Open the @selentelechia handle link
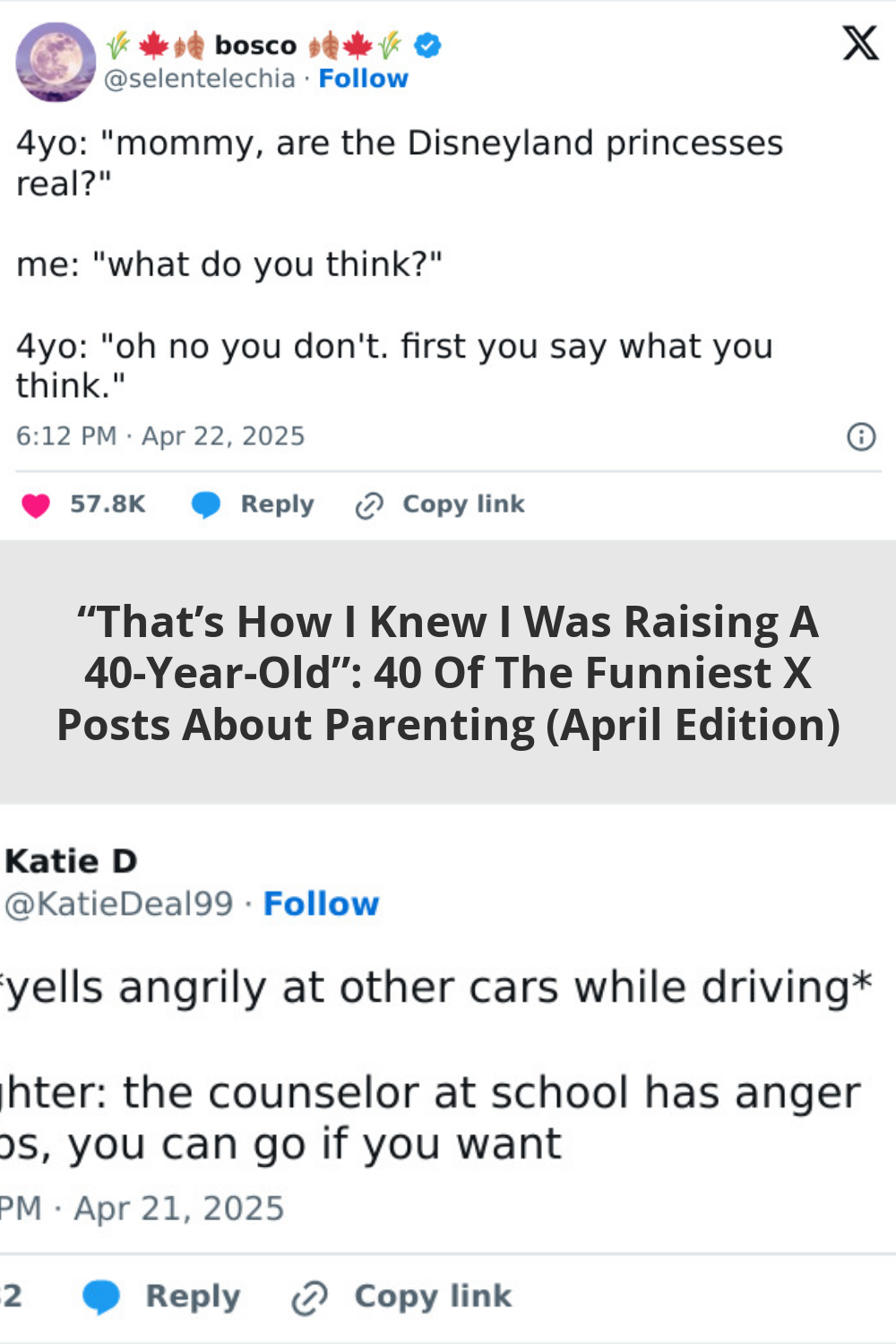Viewport: 896px width, 1344px height. point(199,79)
